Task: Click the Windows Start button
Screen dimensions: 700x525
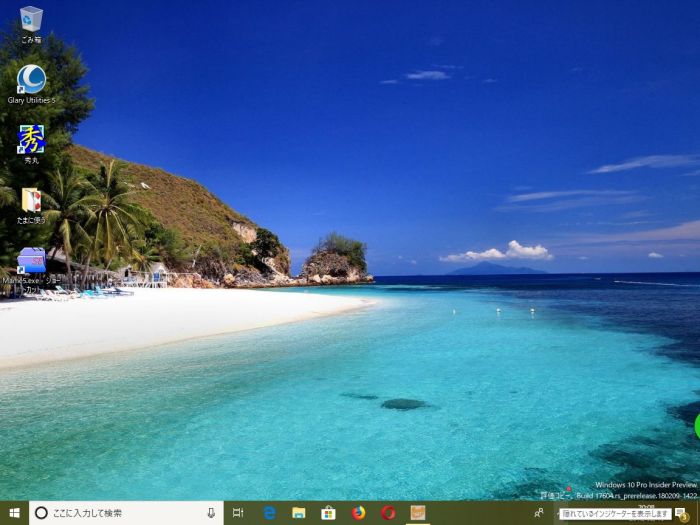Action: [14, 513]
